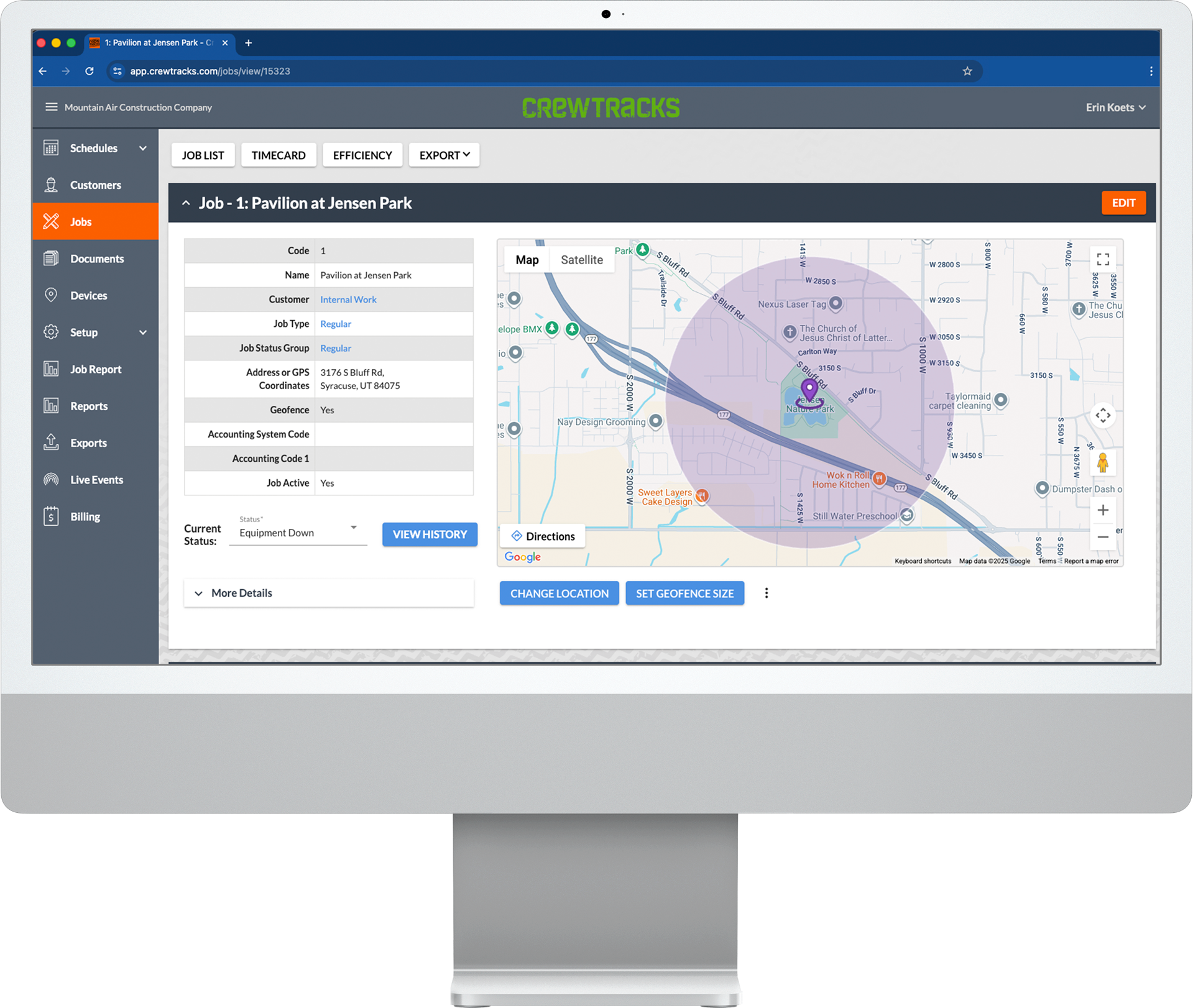Click the Live Events sidebar icon

tap(51, 480)
